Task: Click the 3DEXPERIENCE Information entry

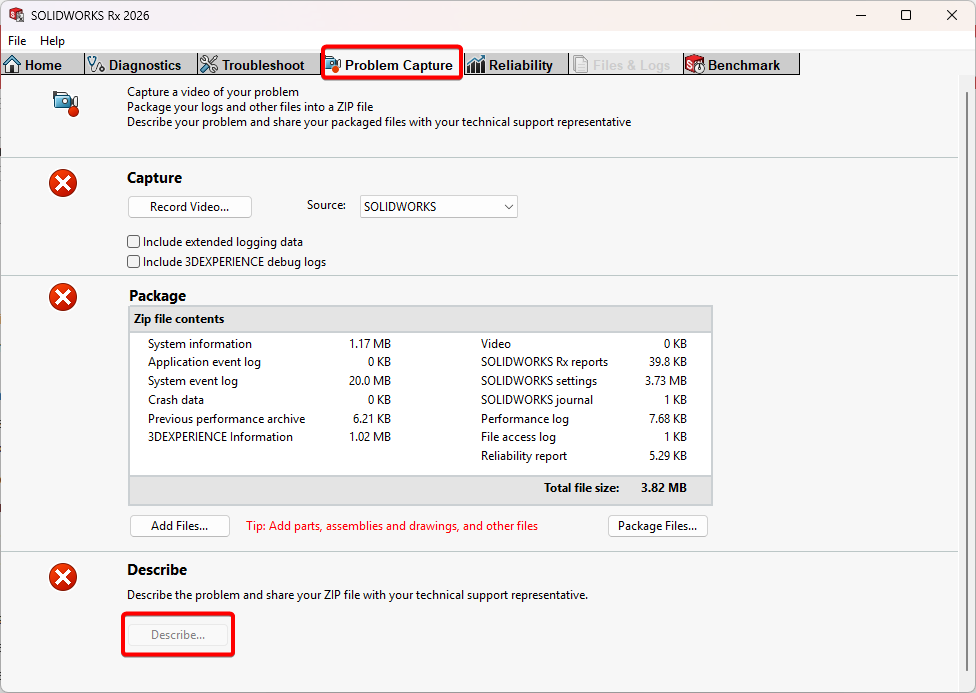Action: 220,437
